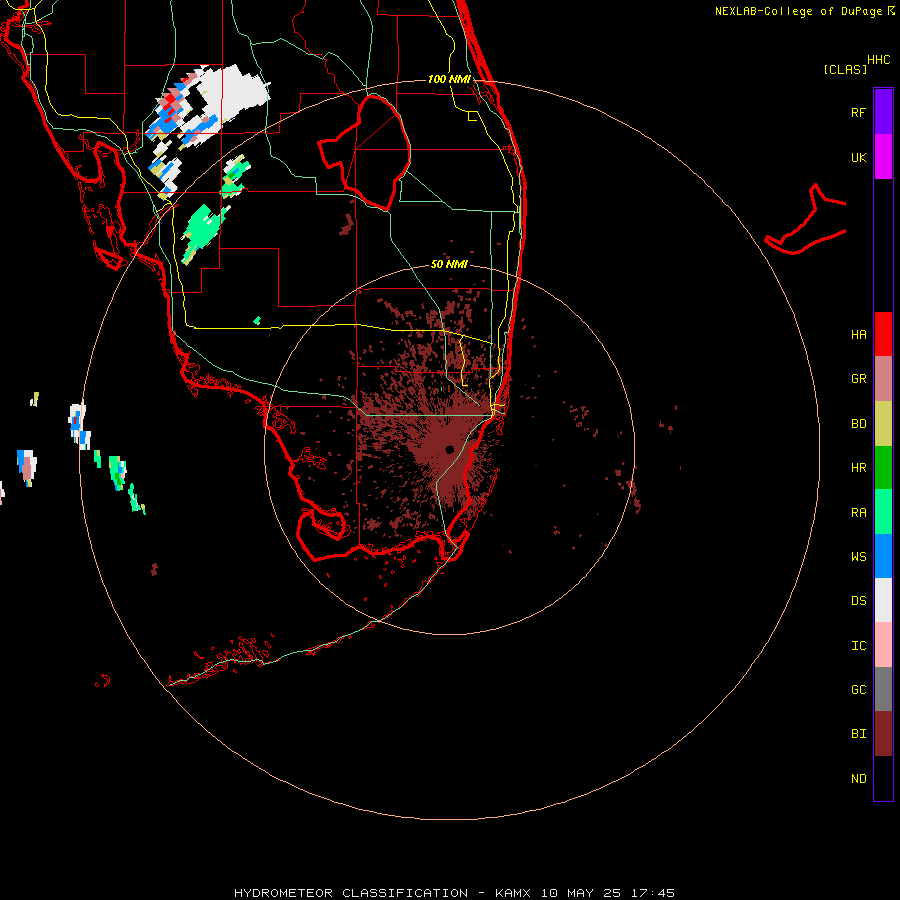
Task: Click the GR legend label
Action: (x=858, y=379)
